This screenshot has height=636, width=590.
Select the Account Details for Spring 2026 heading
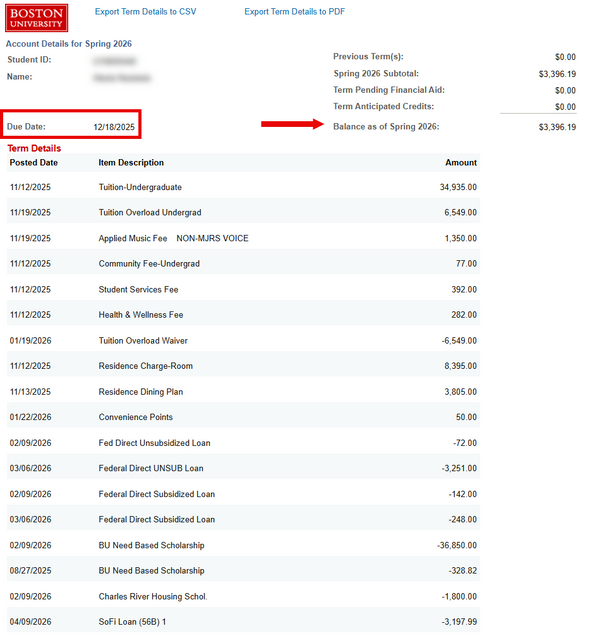pos(69,44)
